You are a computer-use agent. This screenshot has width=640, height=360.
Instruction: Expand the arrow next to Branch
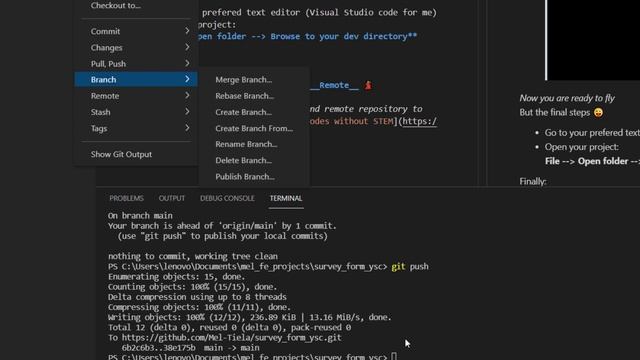(187, 79)
